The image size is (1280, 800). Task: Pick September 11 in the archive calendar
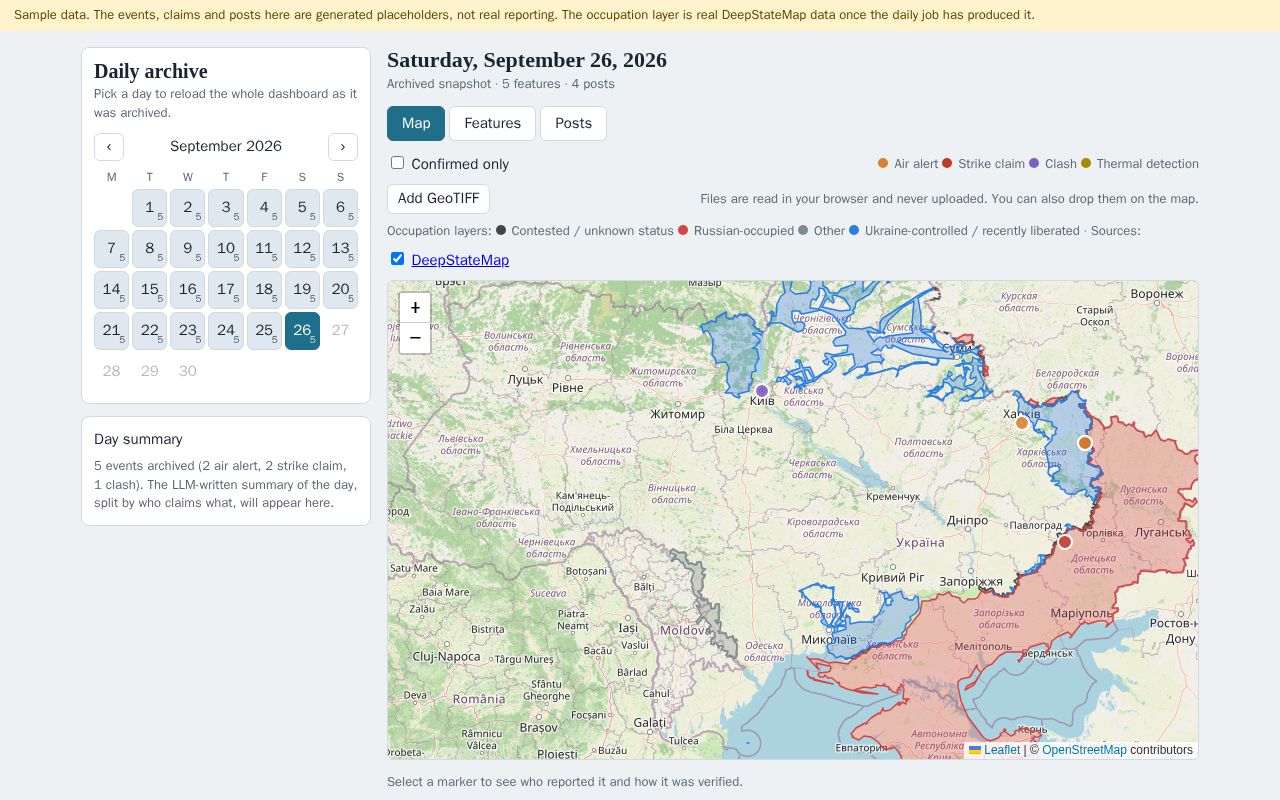pos(264,249)
